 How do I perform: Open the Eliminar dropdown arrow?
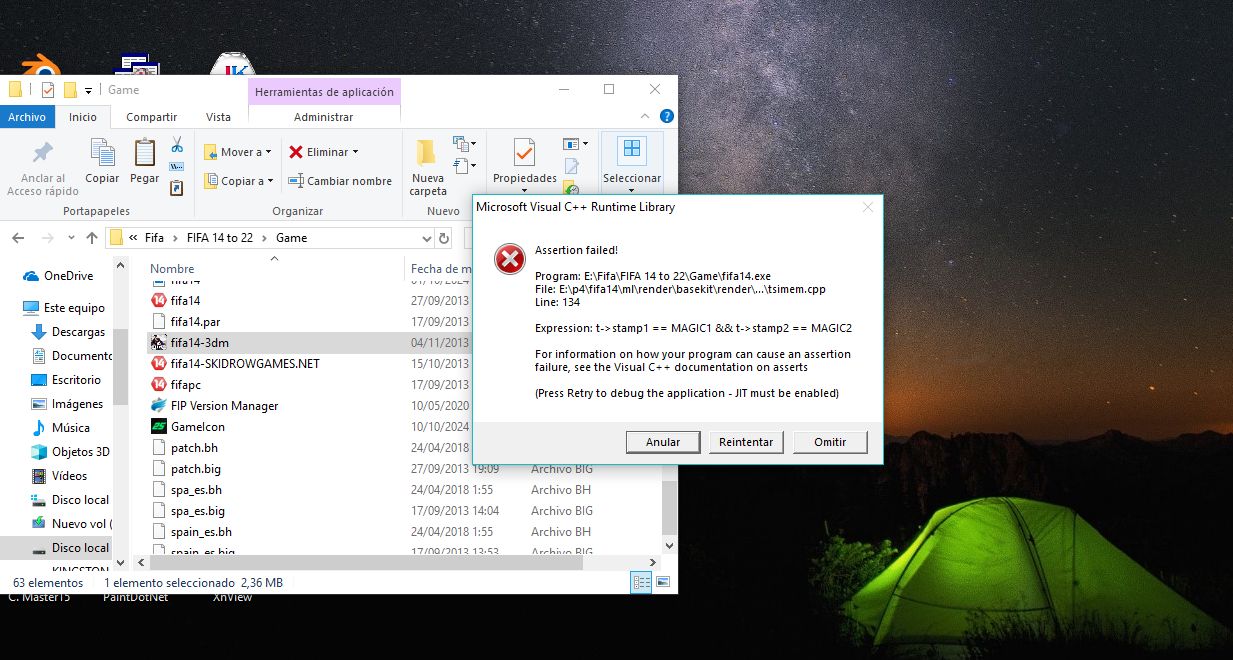point(355,152)
